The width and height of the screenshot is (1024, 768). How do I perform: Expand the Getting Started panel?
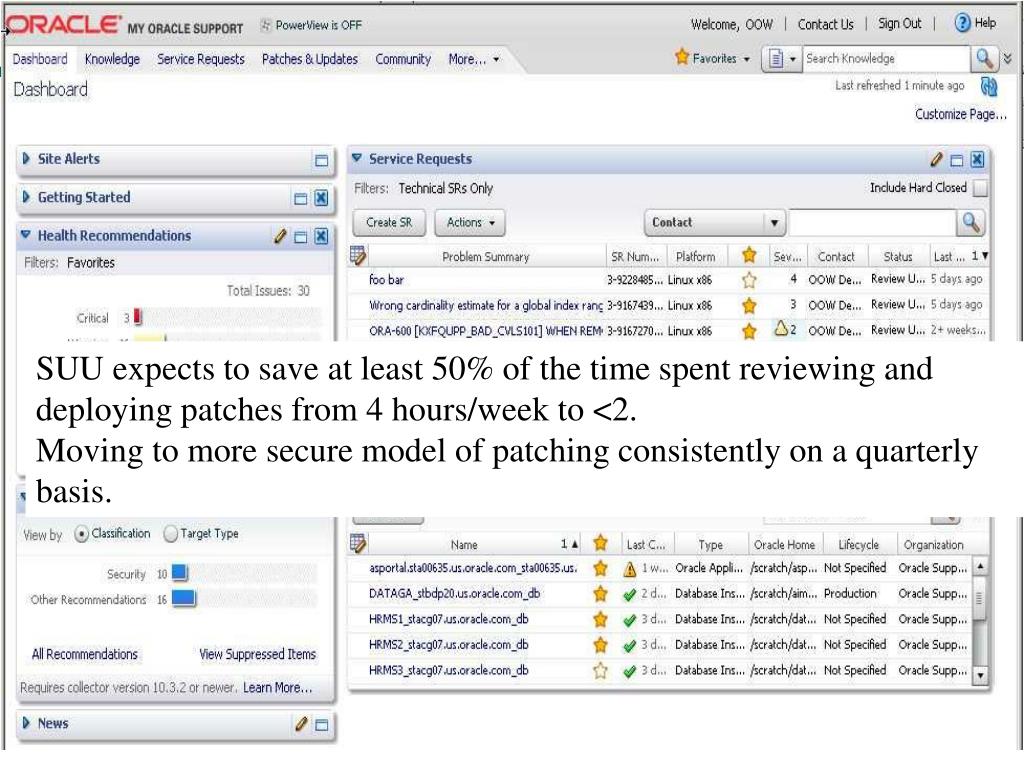pos(26,197)
